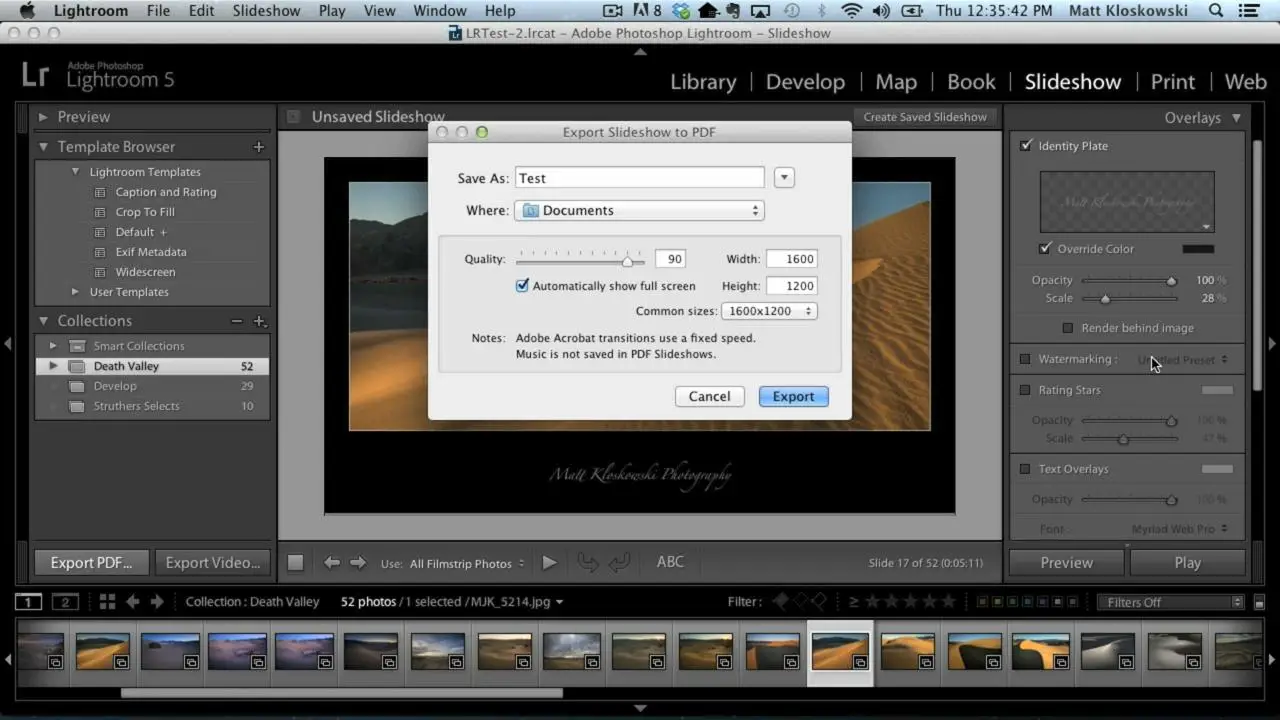Viewport: 1280px width, 720px height.
Task: Expand the Smart Collections disclosure triangle
Action: click(x=52, y=345)
